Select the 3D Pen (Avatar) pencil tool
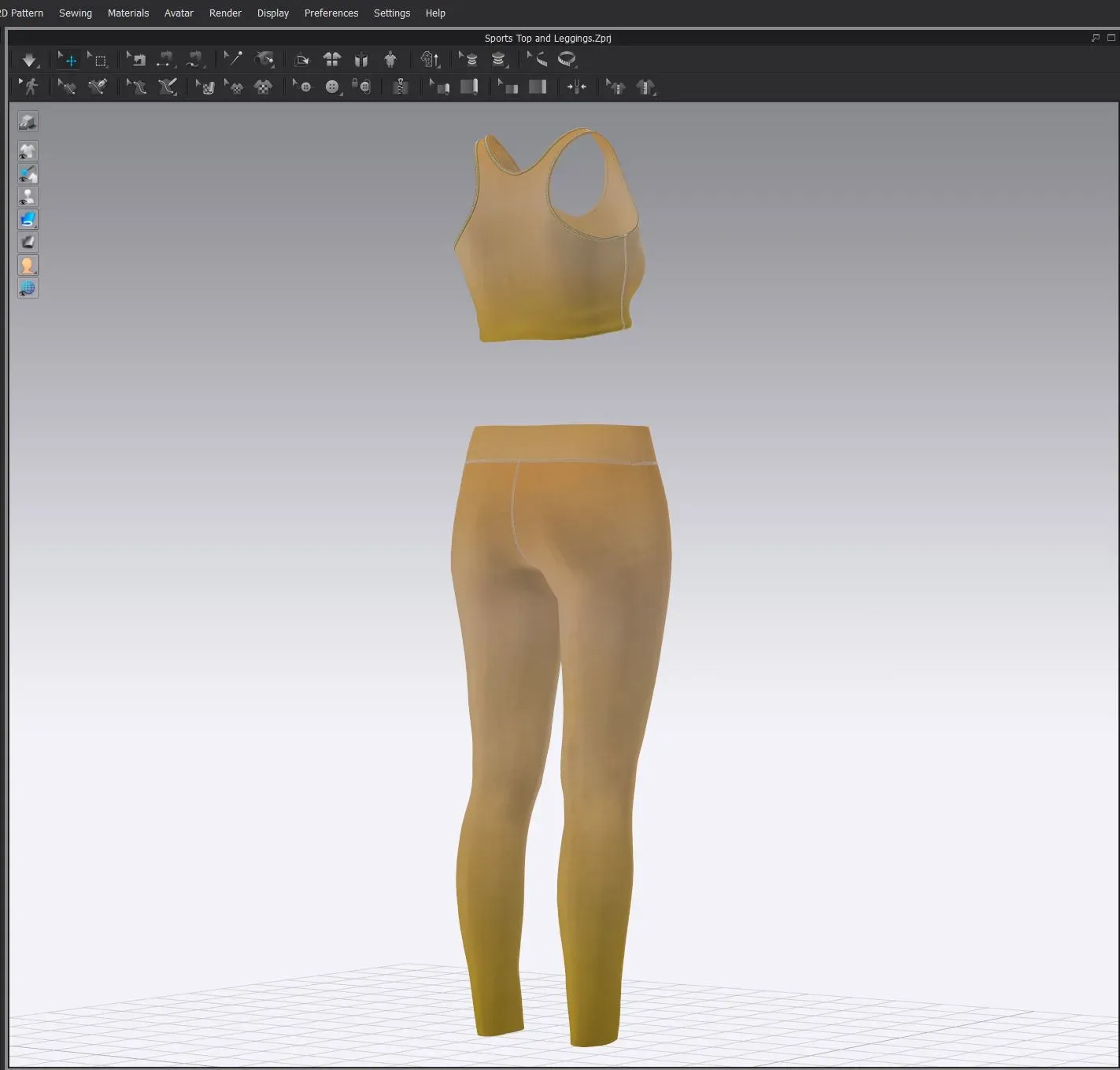Image resolution: width=1120 pixels, height=1070 pixels. tap(168, 87)
